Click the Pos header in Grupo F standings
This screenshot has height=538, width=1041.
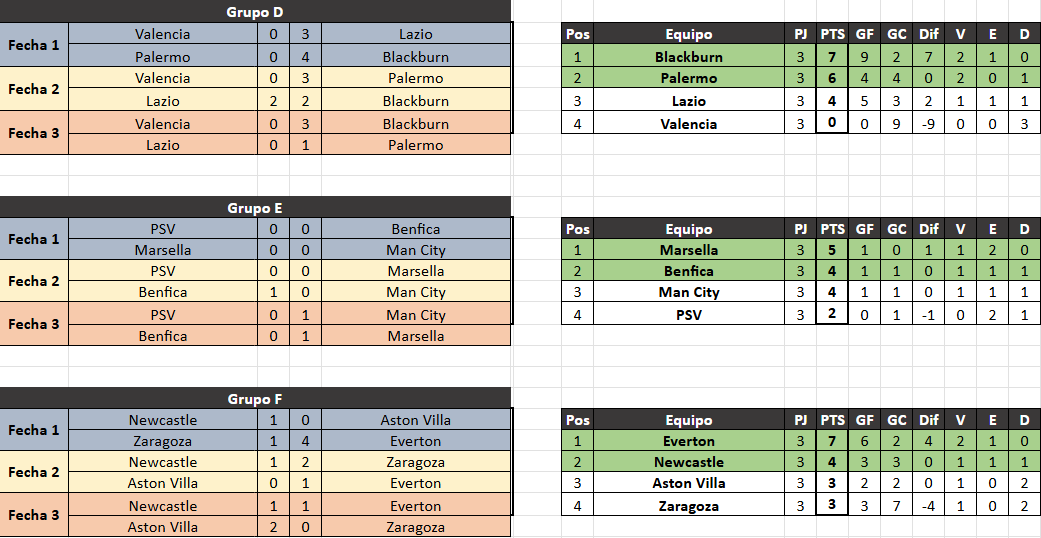(x=578, y=420)
